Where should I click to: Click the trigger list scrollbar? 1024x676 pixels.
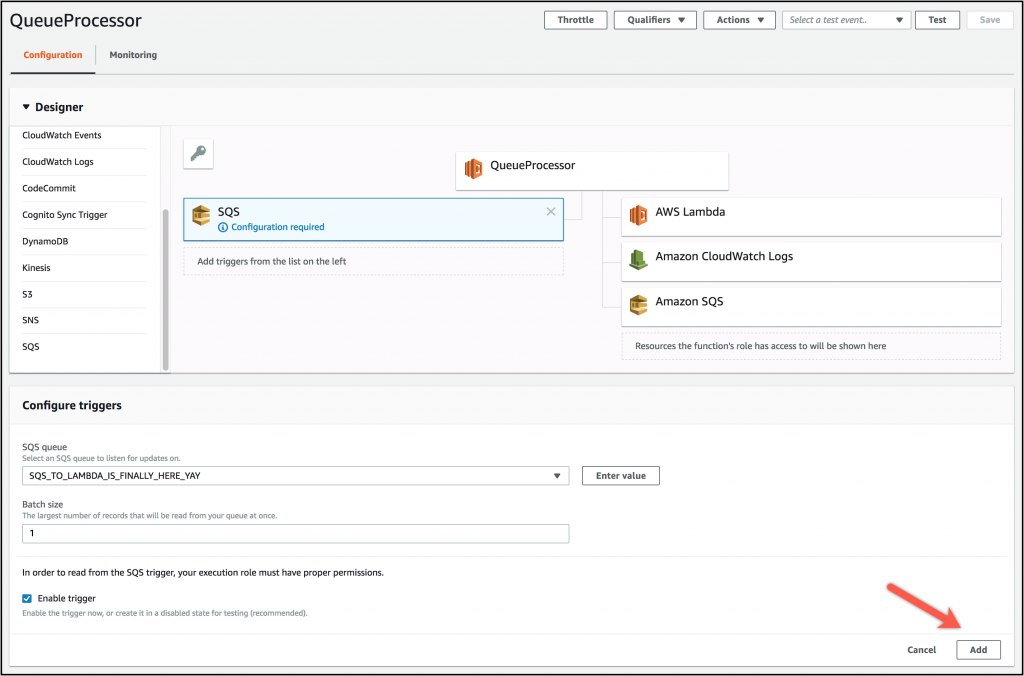165,289
